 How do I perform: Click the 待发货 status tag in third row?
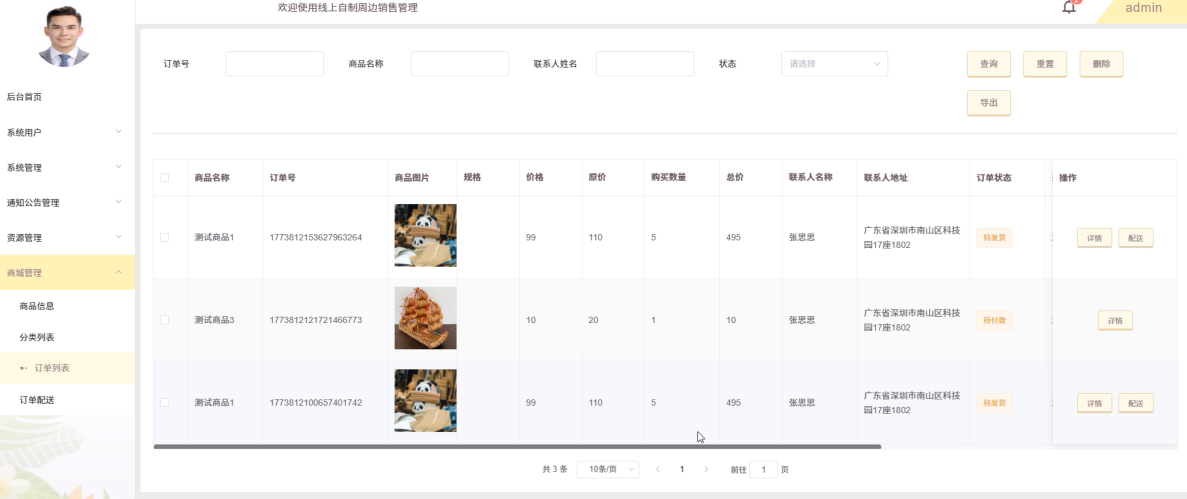point(994,403)
